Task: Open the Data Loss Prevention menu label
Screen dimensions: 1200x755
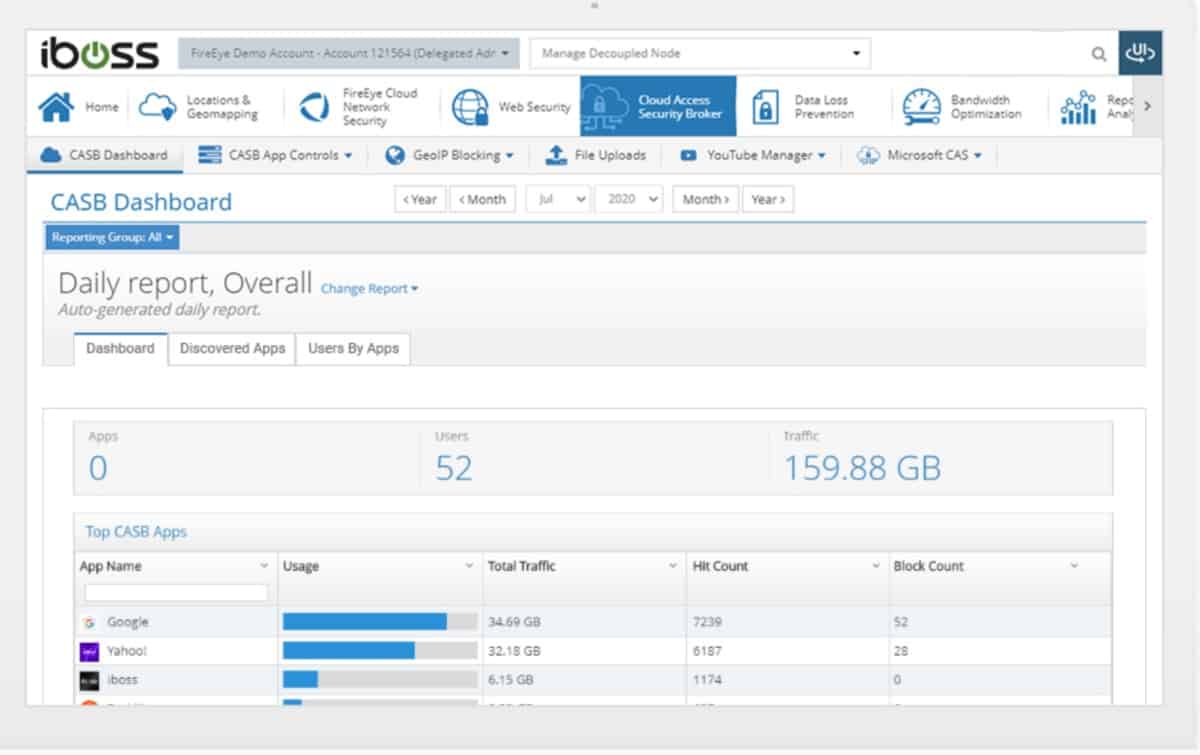Action: (x=825, y=107)
